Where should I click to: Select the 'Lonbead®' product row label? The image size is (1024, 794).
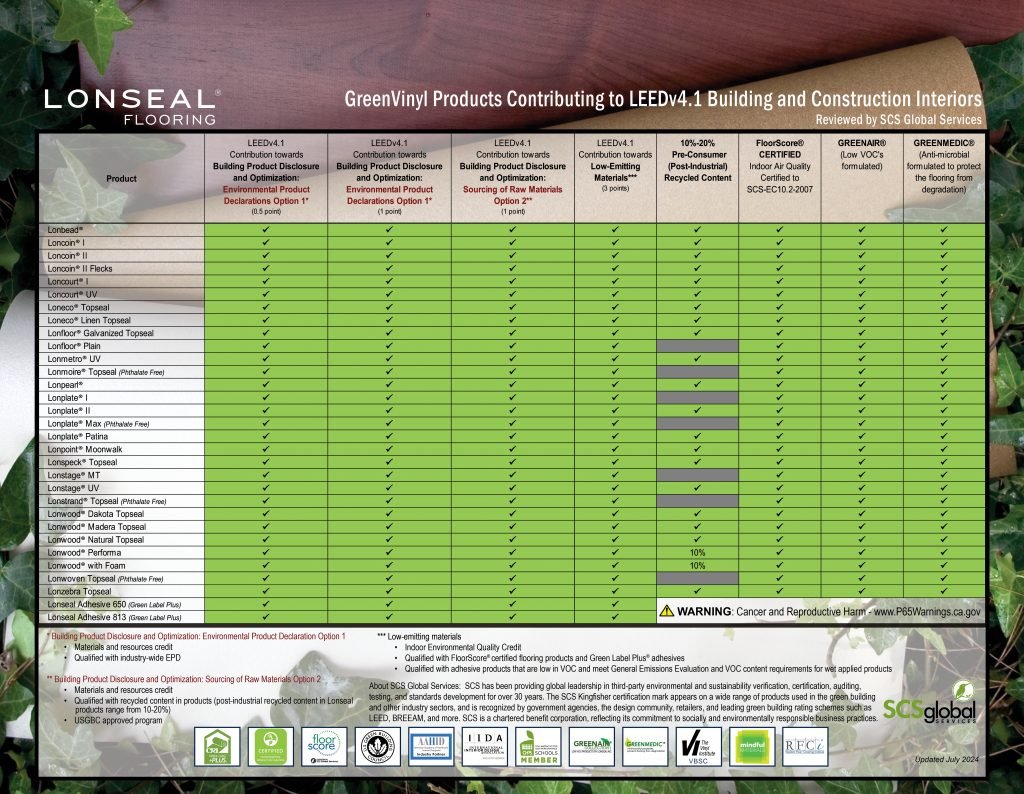click(x=65, y=230)
